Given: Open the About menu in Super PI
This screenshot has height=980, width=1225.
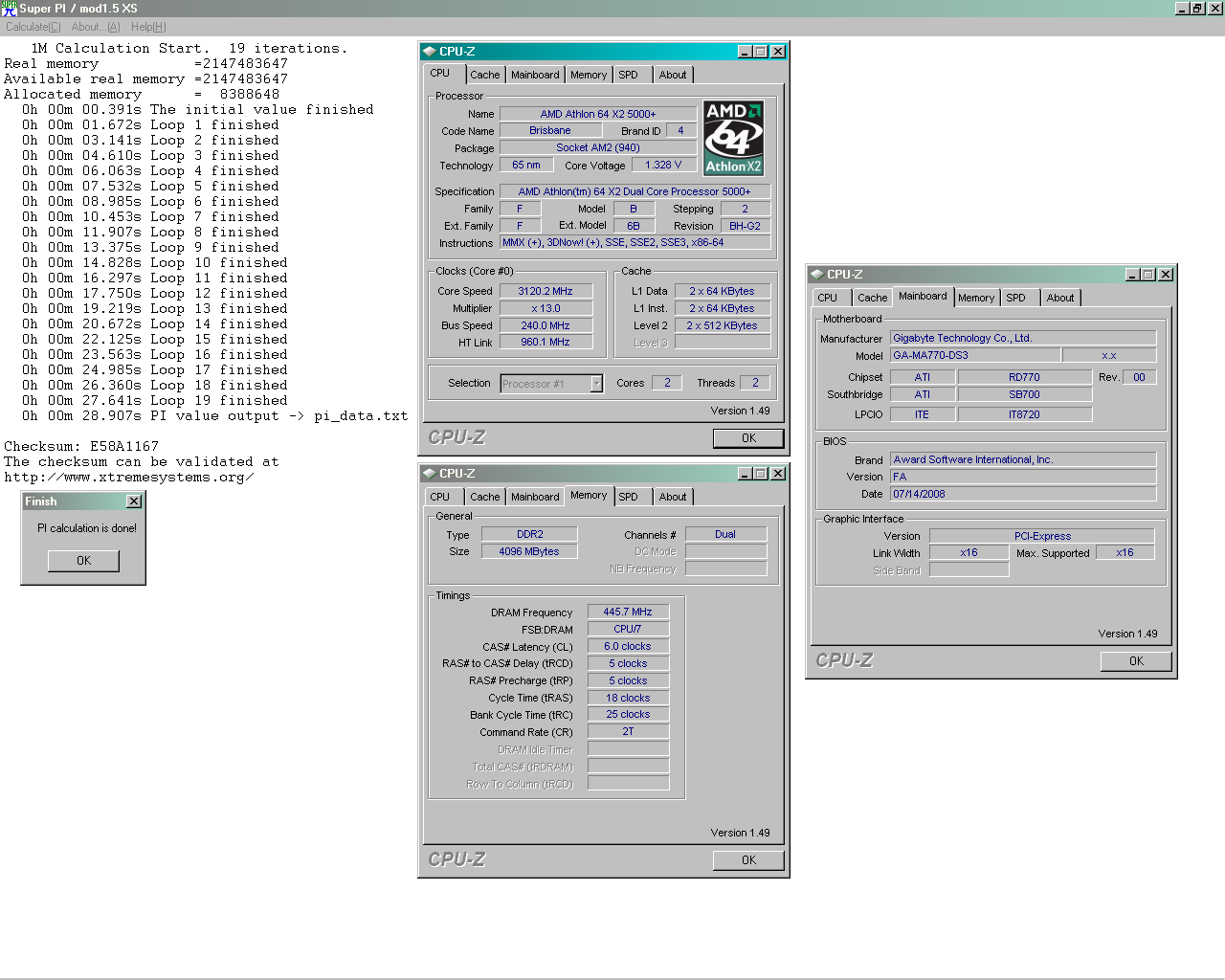Looking at the screenshot, I should (x=96, y=27).
